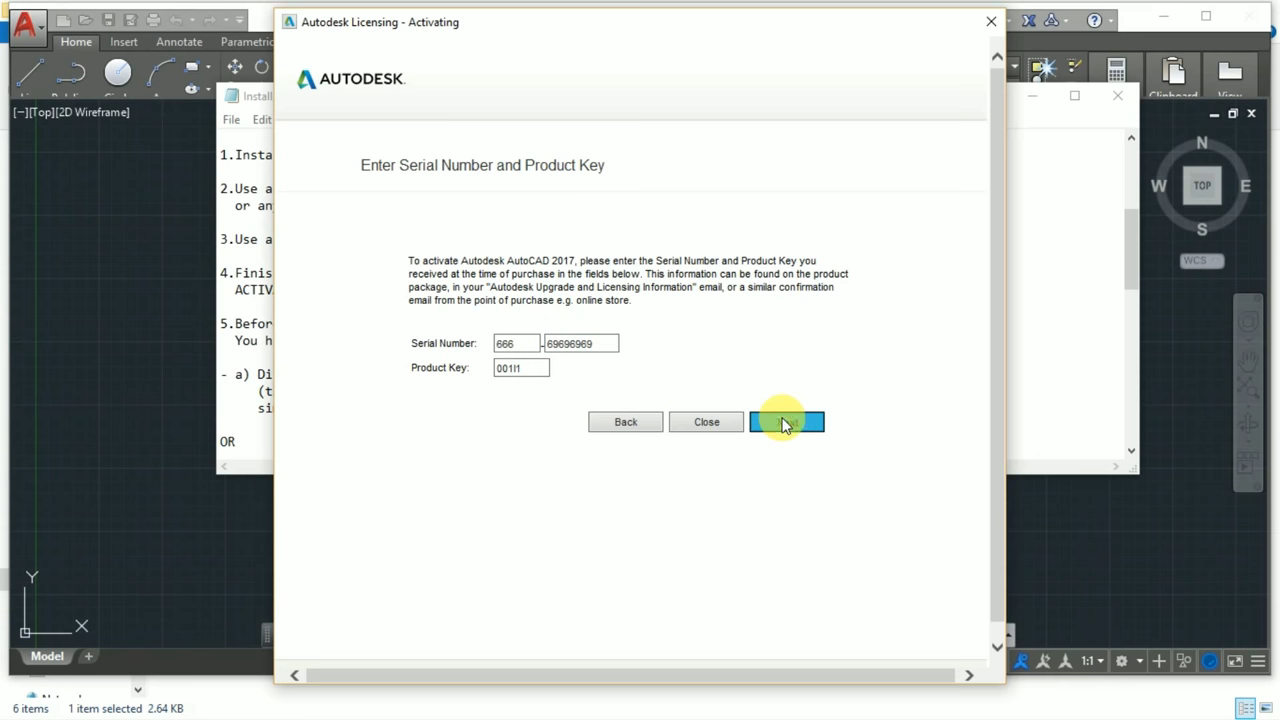
Task: Click the Close button in licensing dialog
Action: (x=707, y=422)
